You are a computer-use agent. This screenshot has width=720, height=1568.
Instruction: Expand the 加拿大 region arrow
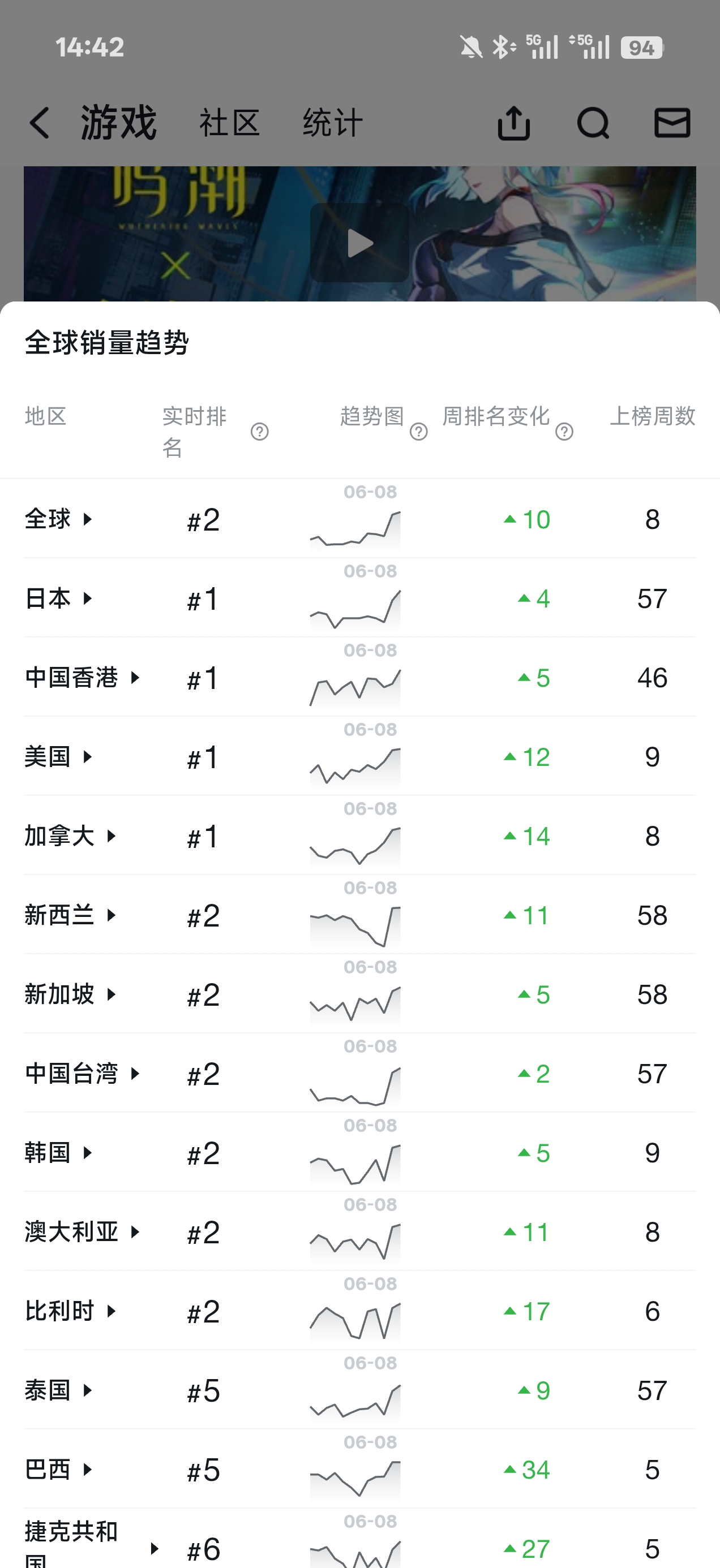(x=112, y=835)
